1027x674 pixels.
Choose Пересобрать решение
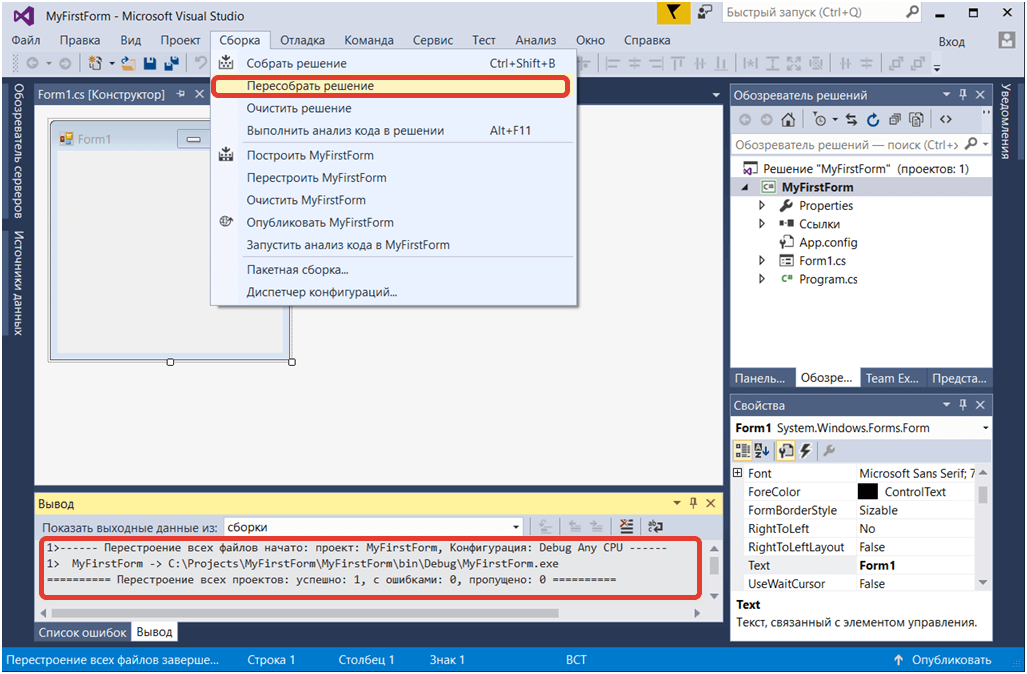(391, 86)
